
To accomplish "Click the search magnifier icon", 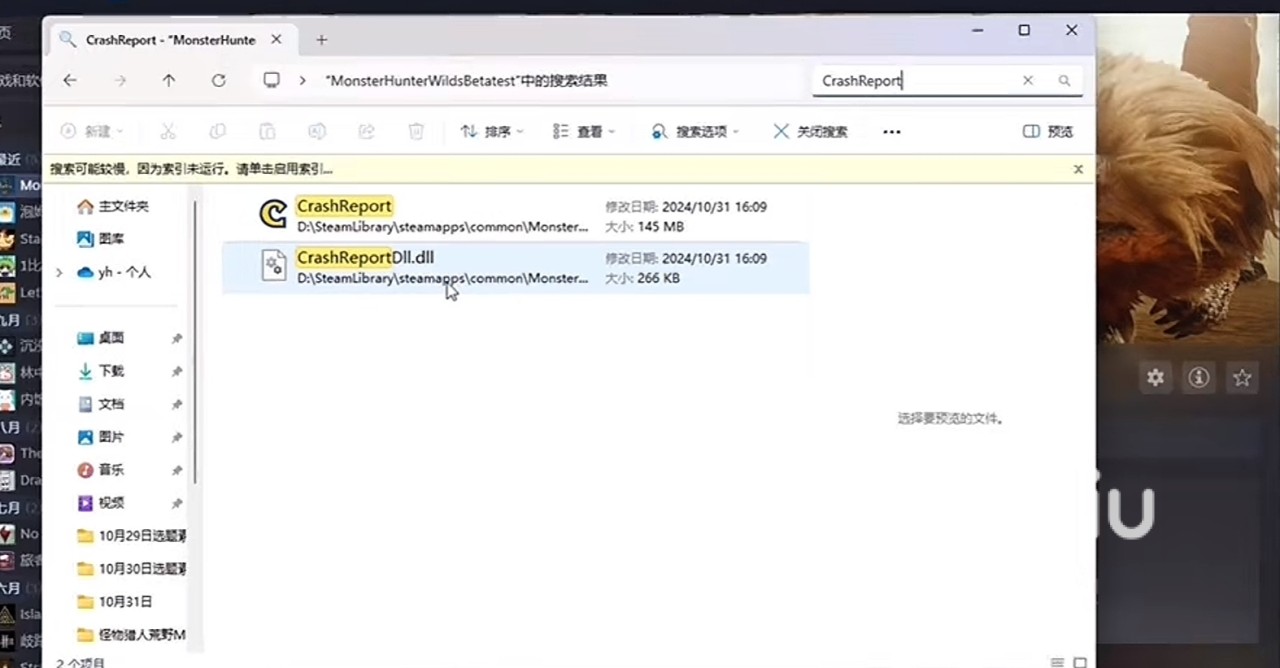I will pyautogui.click(x=1064, y=81).
